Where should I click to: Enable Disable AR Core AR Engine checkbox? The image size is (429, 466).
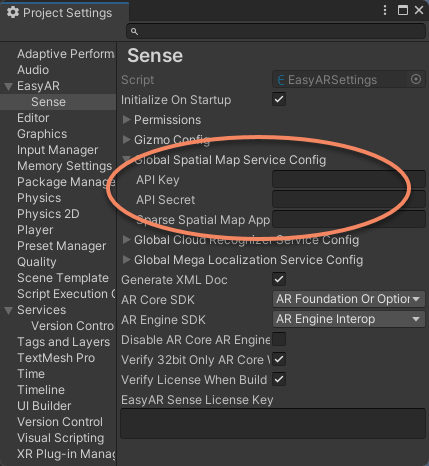(279, 339)
